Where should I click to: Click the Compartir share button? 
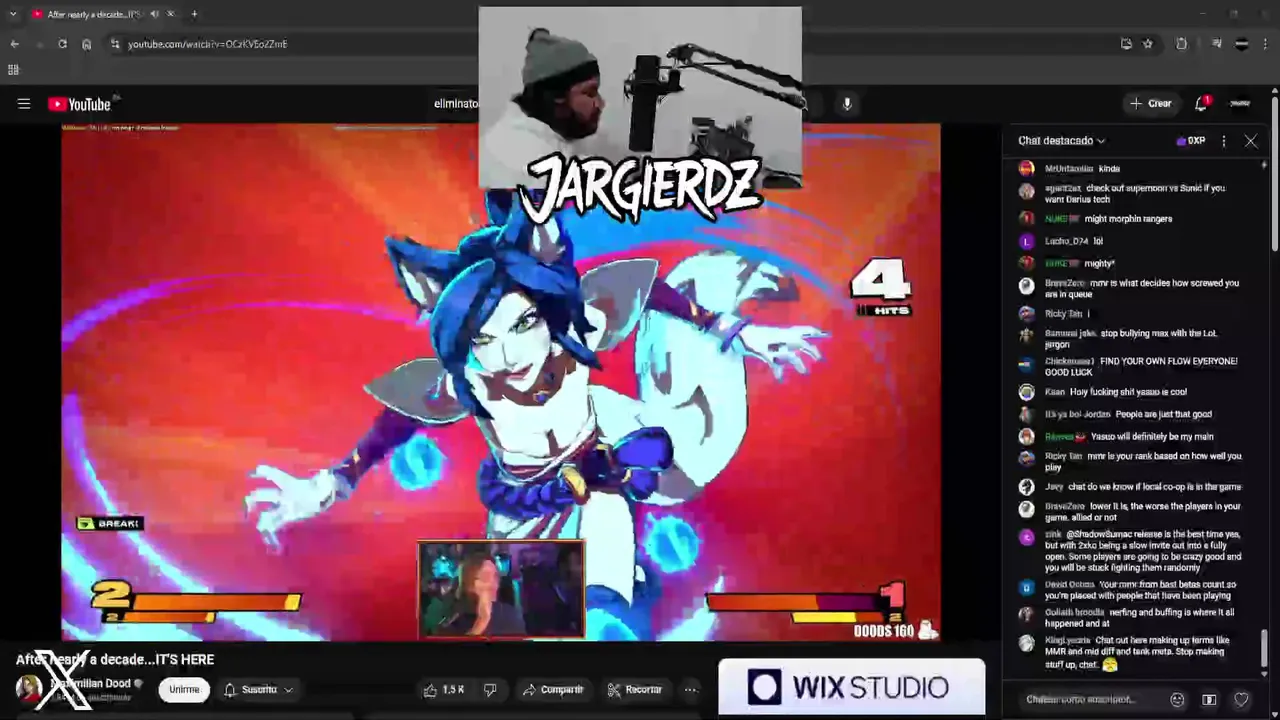point(552,689)
